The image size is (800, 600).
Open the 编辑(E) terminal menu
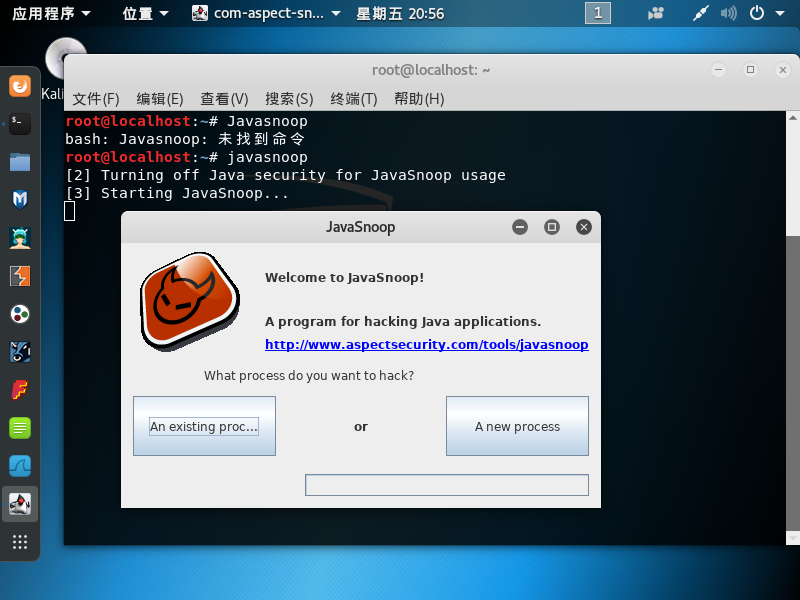point(160,98)
